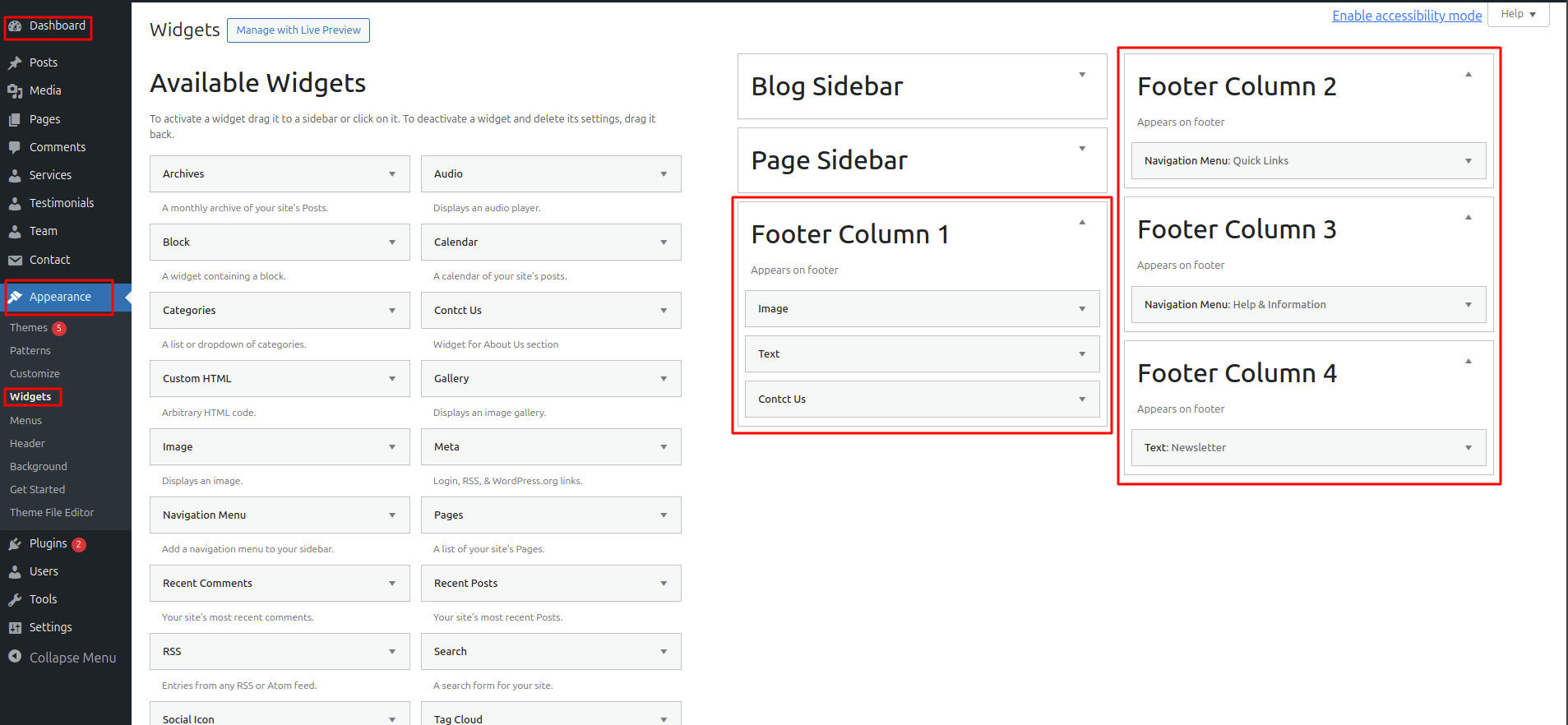Click the Tools wrench icon
The width and height of the screenshot is (1568, 725).
(x=15, y=599)
